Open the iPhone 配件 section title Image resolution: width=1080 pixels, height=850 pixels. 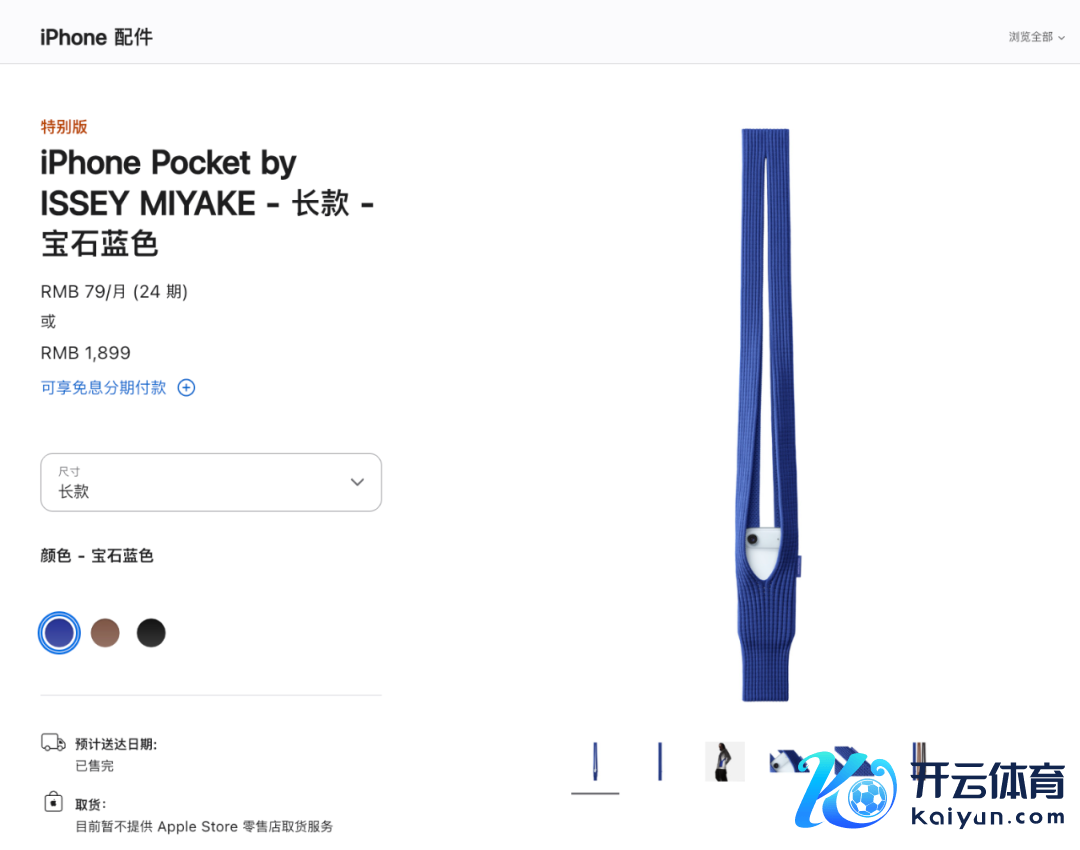(96, 37)
